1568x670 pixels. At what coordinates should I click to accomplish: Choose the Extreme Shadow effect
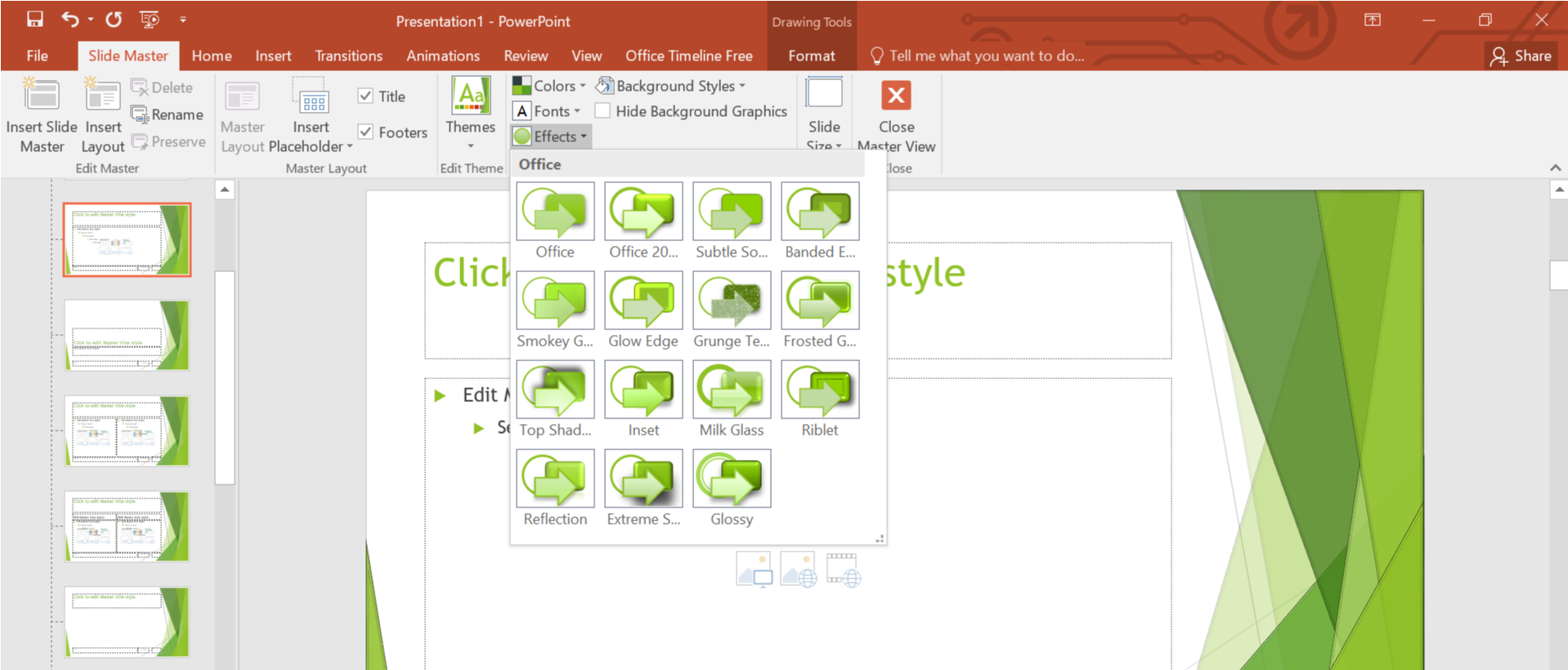point(643,489)
